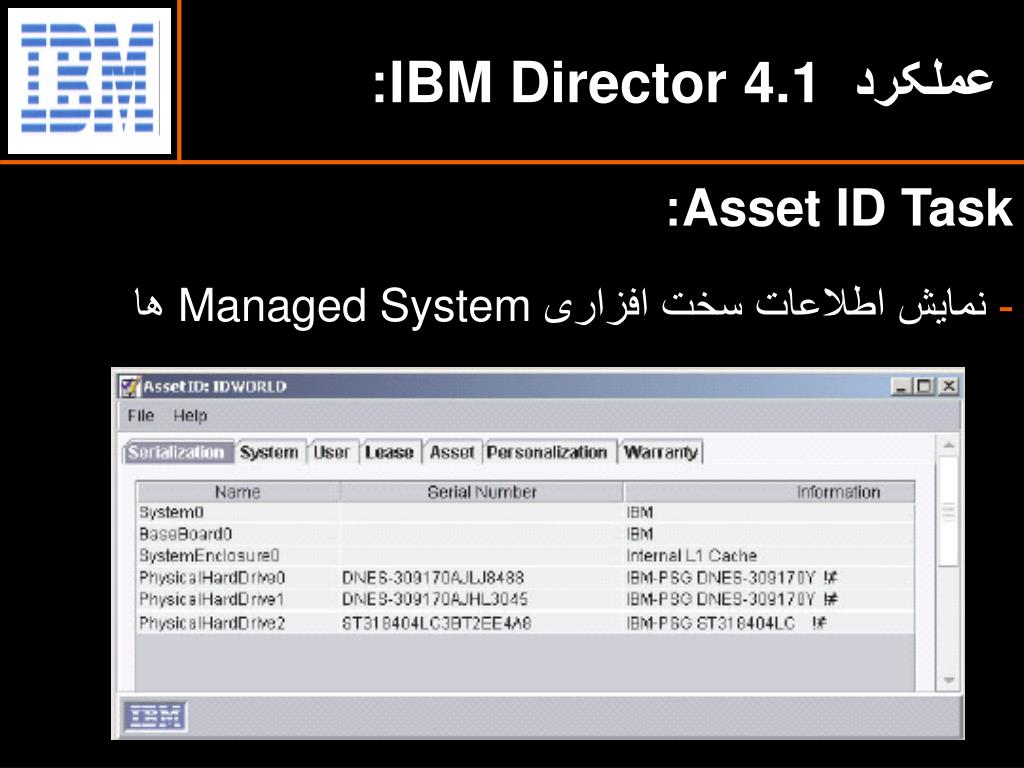Open the File menu
Image resolution: width=1024 pixels, height=768 pixels.
[140, 415]
